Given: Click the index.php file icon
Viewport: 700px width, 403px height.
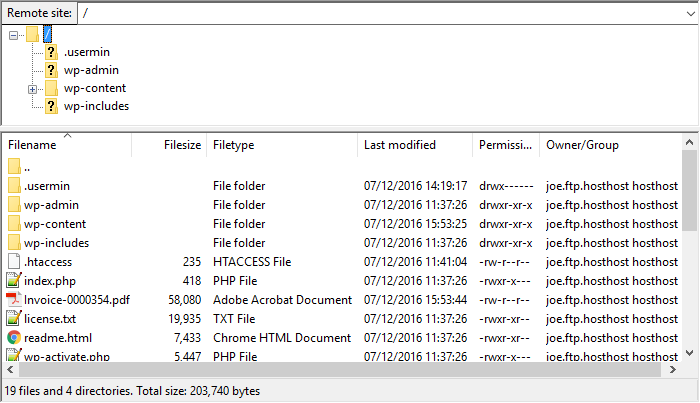Looking at the screenshot, I should 14,281.
